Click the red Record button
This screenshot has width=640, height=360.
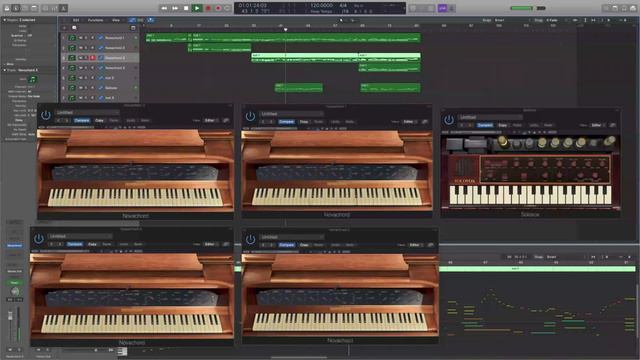coord(208,8)
